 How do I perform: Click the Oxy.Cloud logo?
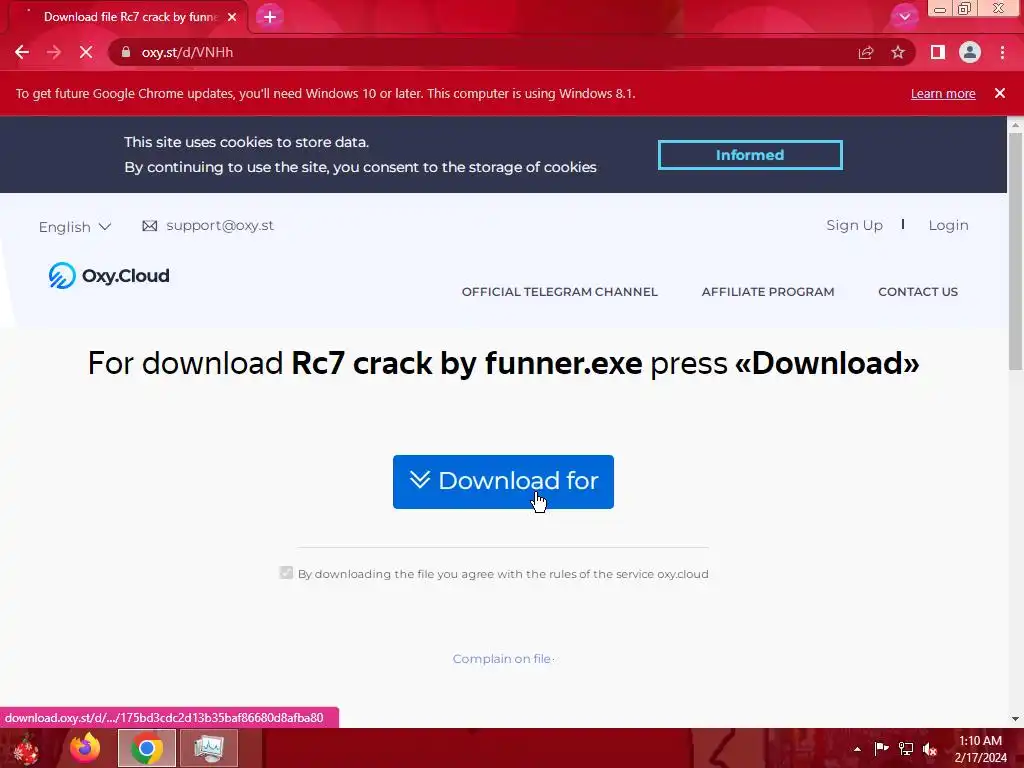click(x=109, y=276)
